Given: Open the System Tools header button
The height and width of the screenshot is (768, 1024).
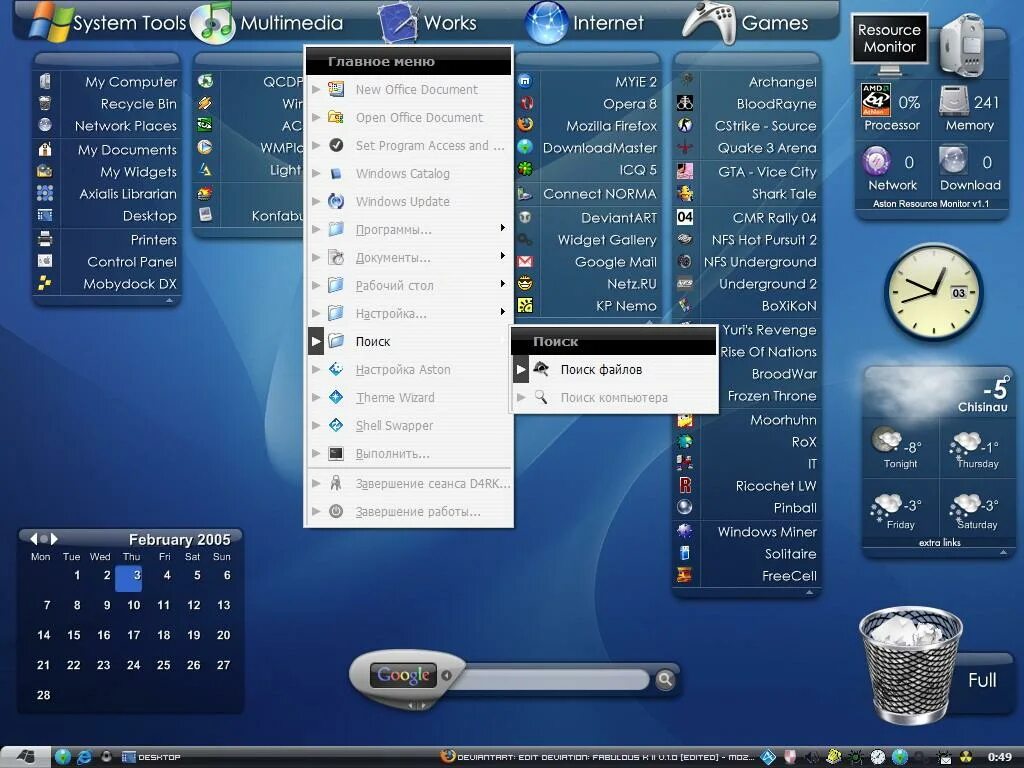Looking at the screenshot, I should click(x=108, y=22).
